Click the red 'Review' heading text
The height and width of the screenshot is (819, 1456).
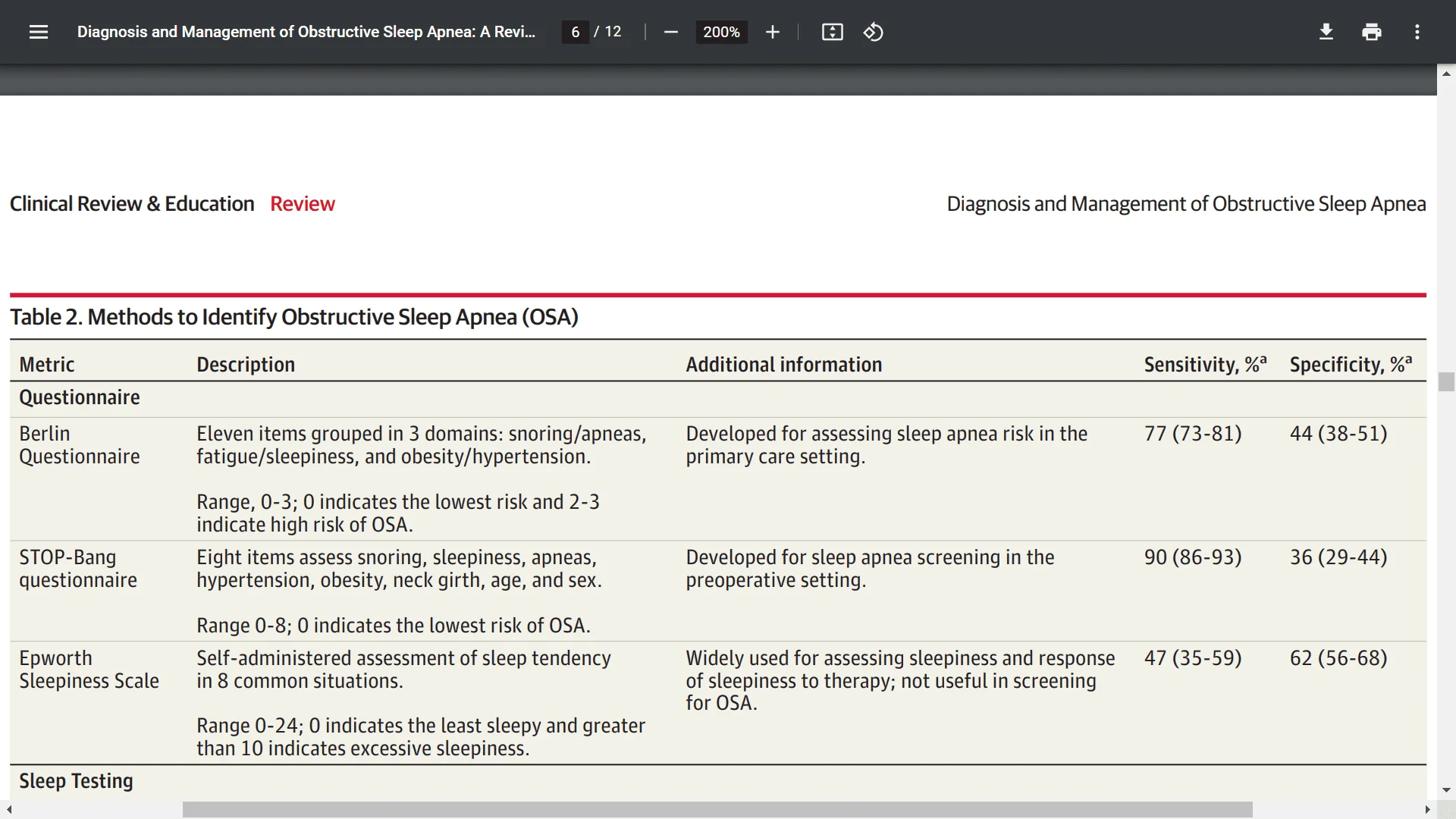click(303, 204)
